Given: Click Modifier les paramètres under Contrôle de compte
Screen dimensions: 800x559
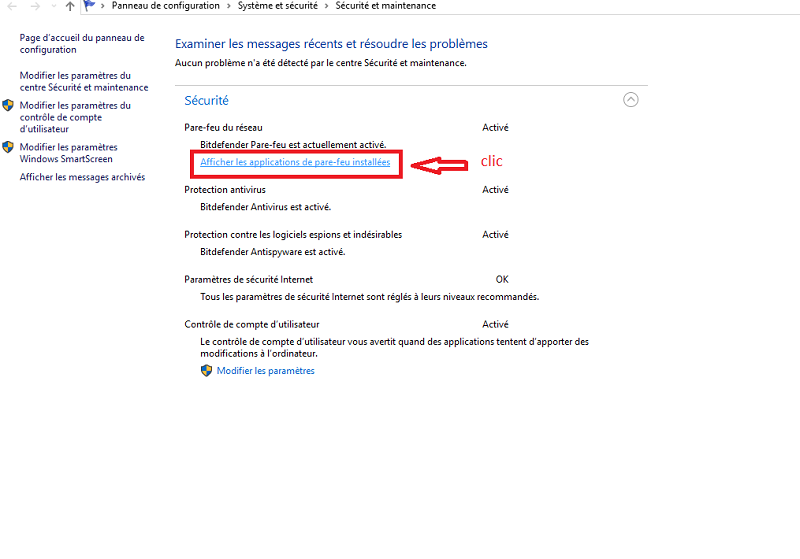Looking at the screenshot, I should tap(265, 371).
